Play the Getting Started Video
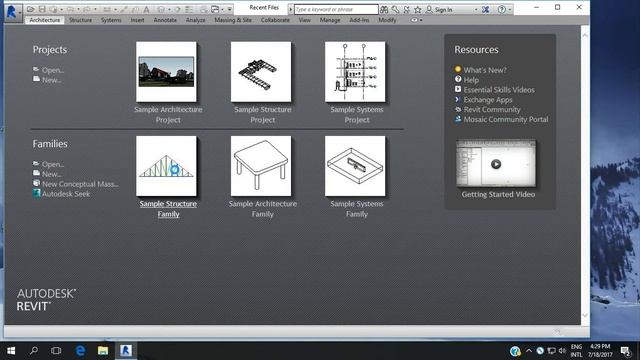 (x=496, y=164)
